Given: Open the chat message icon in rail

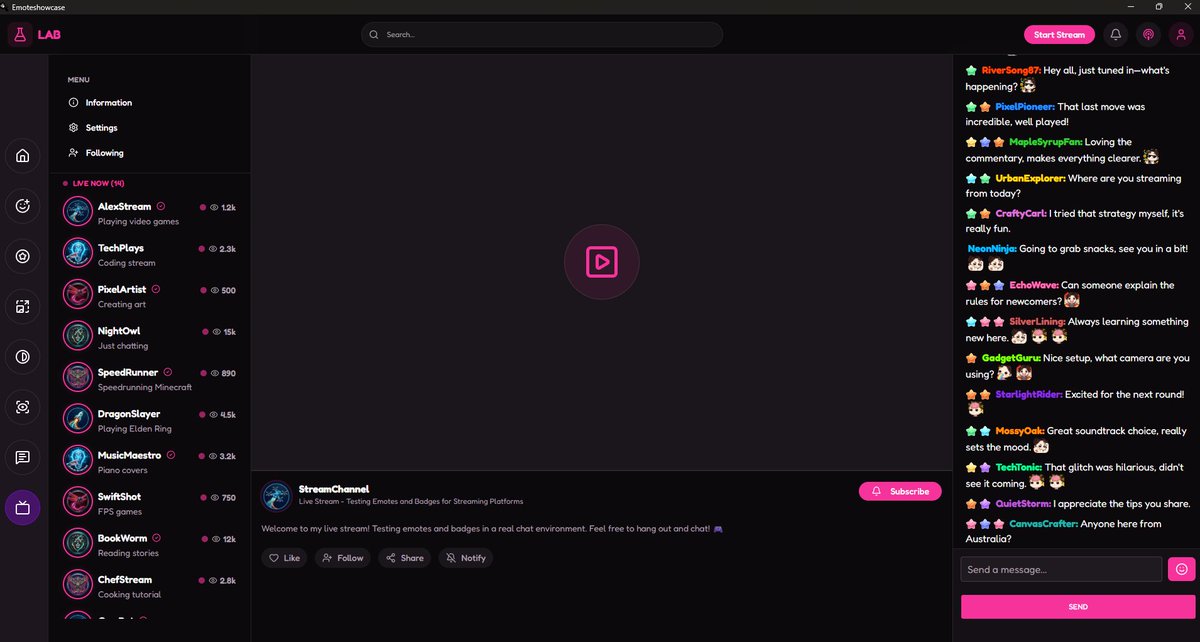Looking at the screenshot, I should tap(23, 458).
